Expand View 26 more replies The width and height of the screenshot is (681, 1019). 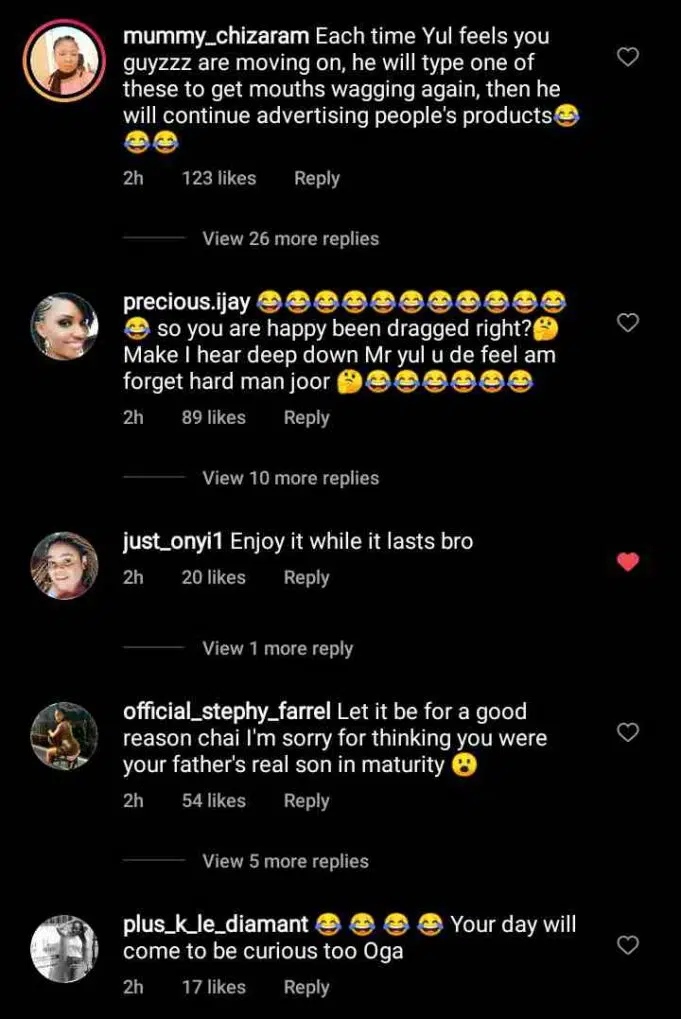point(290,239)
